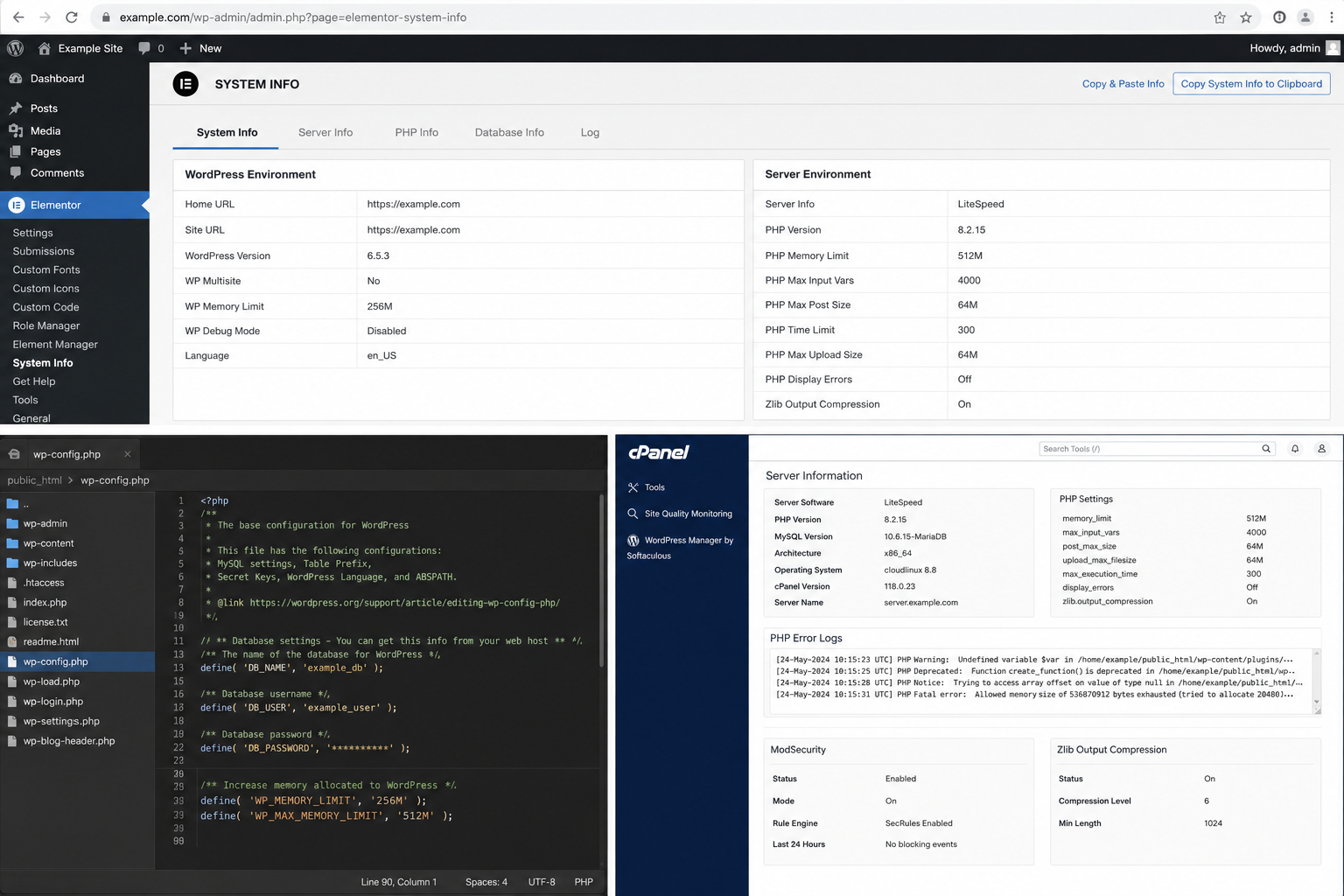Open the wp-includes folder in the file tree
Image resolution: width=1344 pixels, height=896 pixels.
(50, 563)
